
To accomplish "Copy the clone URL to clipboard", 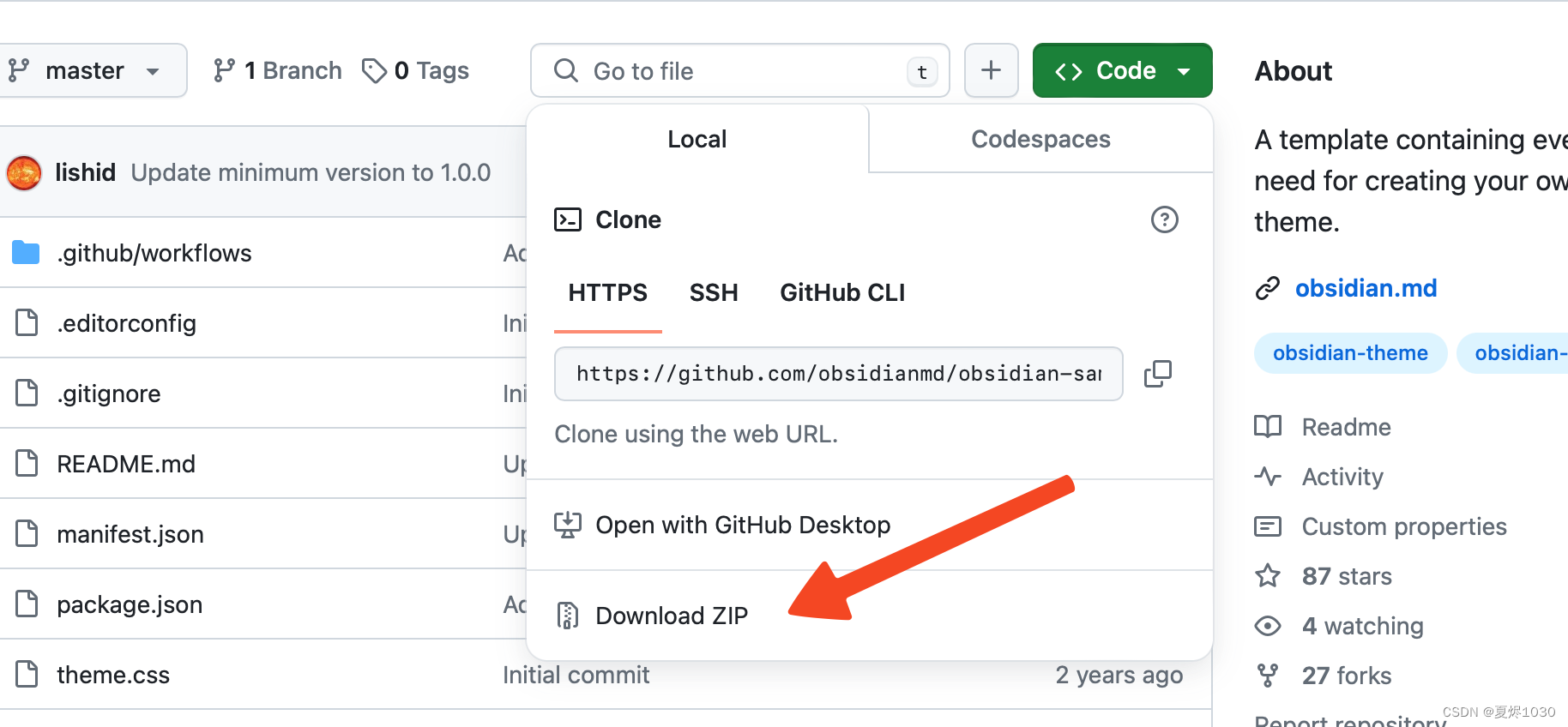I will pyautogui.click(x=1158, y=374).
